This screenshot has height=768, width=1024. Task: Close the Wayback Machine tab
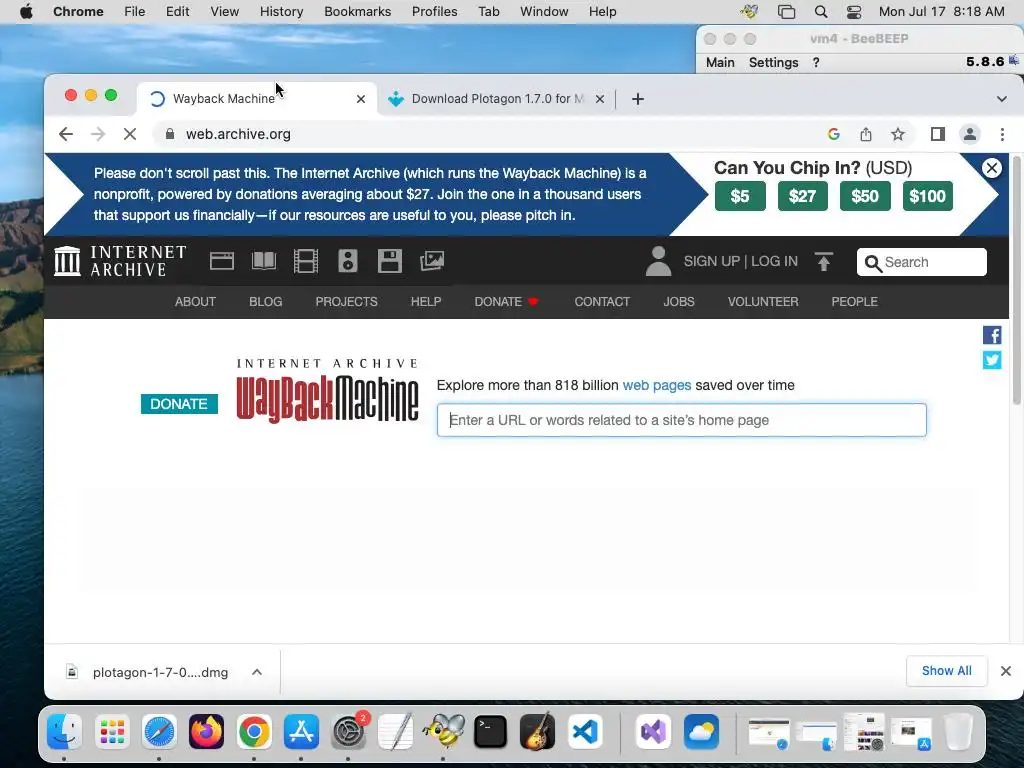(360, 99)
